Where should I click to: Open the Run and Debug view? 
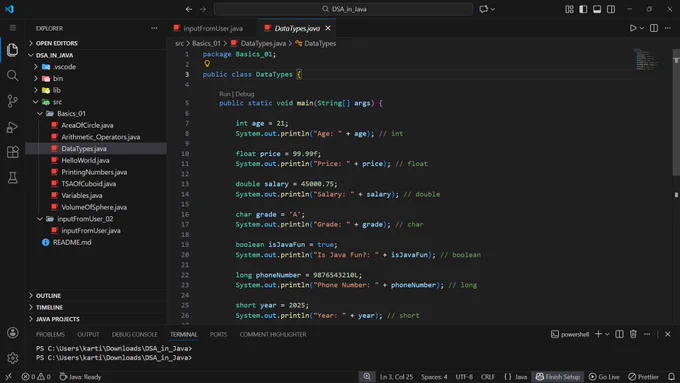[13, 127]
